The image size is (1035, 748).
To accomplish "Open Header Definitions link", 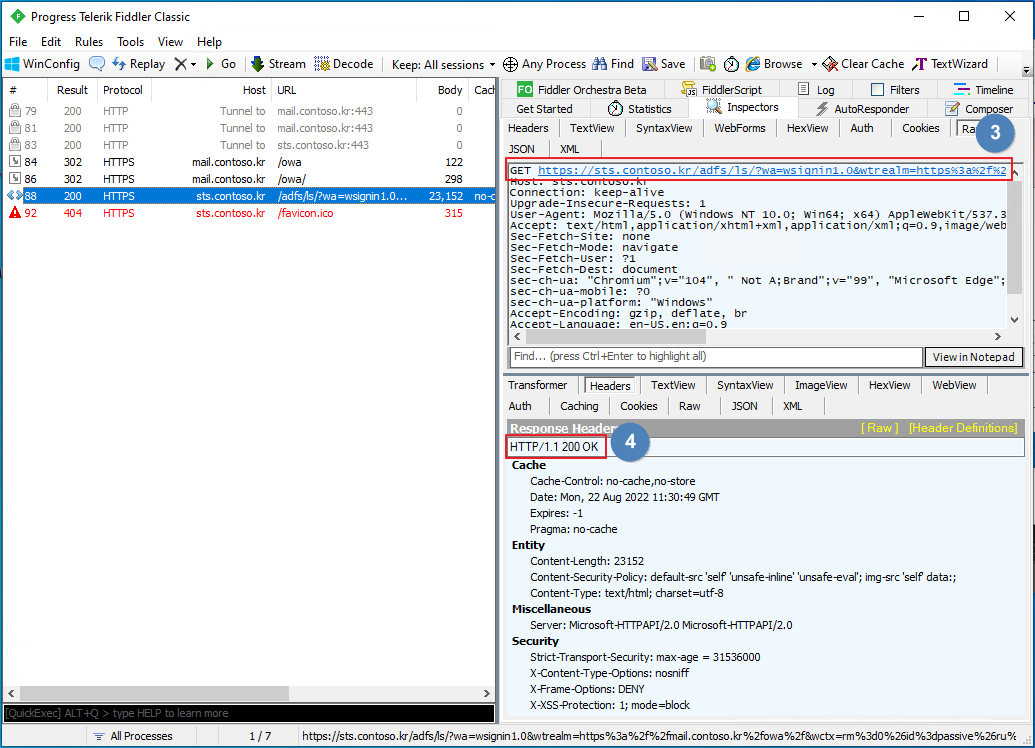I will click(x=963, y=428).
